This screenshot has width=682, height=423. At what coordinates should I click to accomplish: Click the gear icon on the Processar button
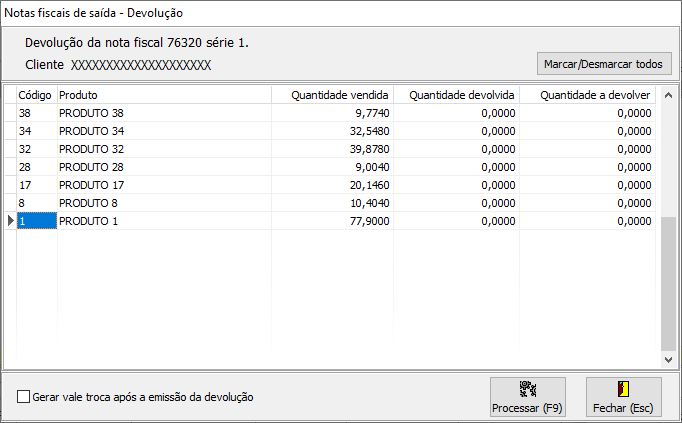coord(528,389)
